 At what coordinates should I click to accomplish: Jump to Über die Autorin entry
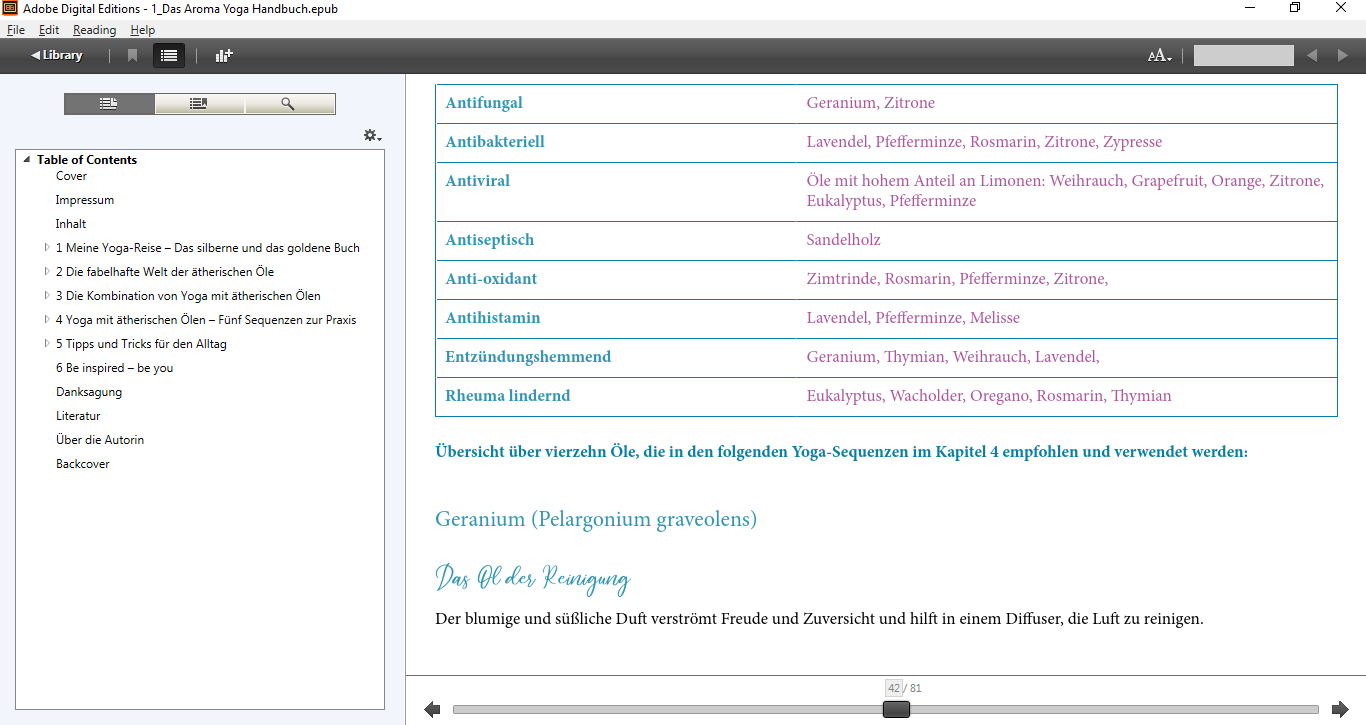pos(100,440)
